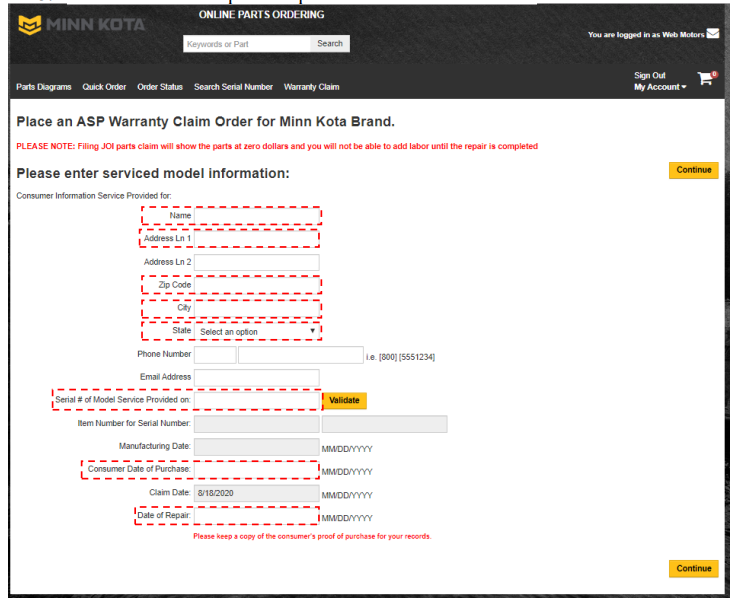Click the City input field
Image resolution: width=736 pixels, height=602 pixels.
point(257,308)
